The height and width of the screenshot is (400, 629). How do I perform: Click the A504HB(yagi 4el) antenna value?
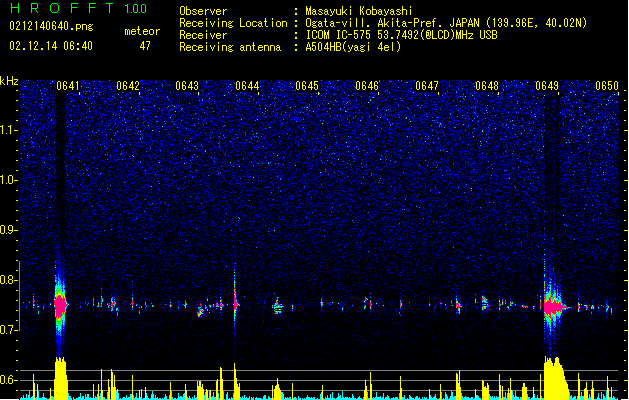point(353,47)
